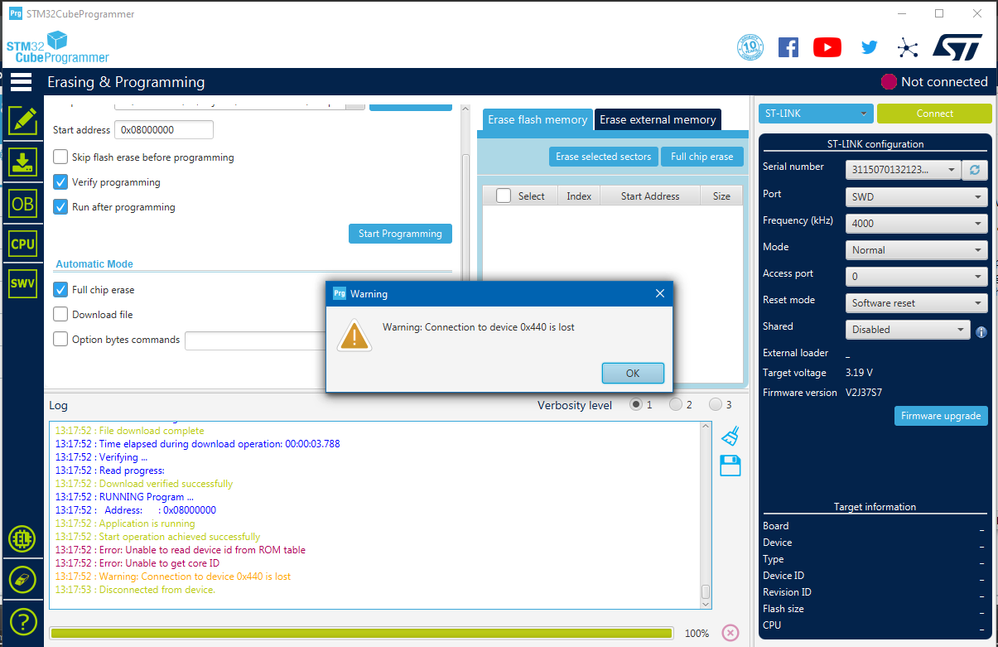Open the SWV viewer
The height and width of the screenshot is (647, 998).
tap(22, 283)
